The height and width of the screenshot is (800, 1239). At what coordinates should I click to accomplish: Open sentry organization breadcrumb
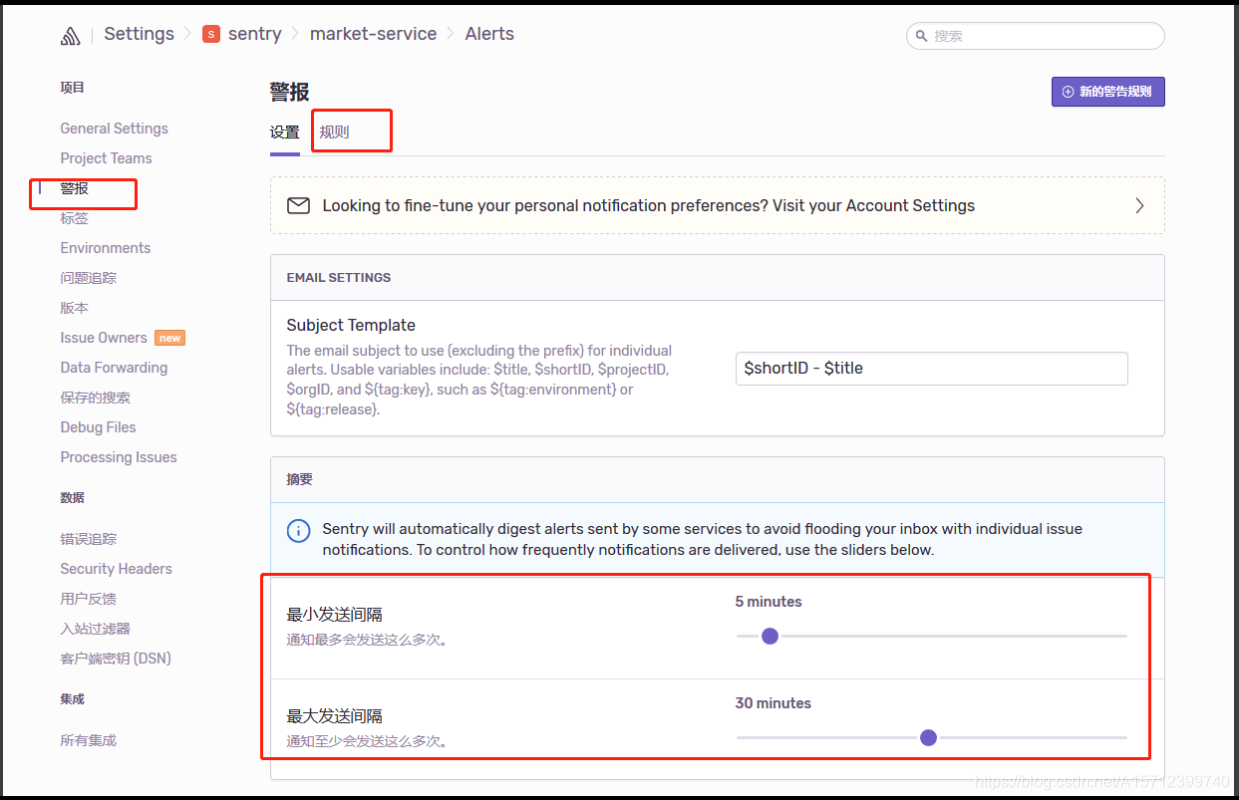(255, 34)
